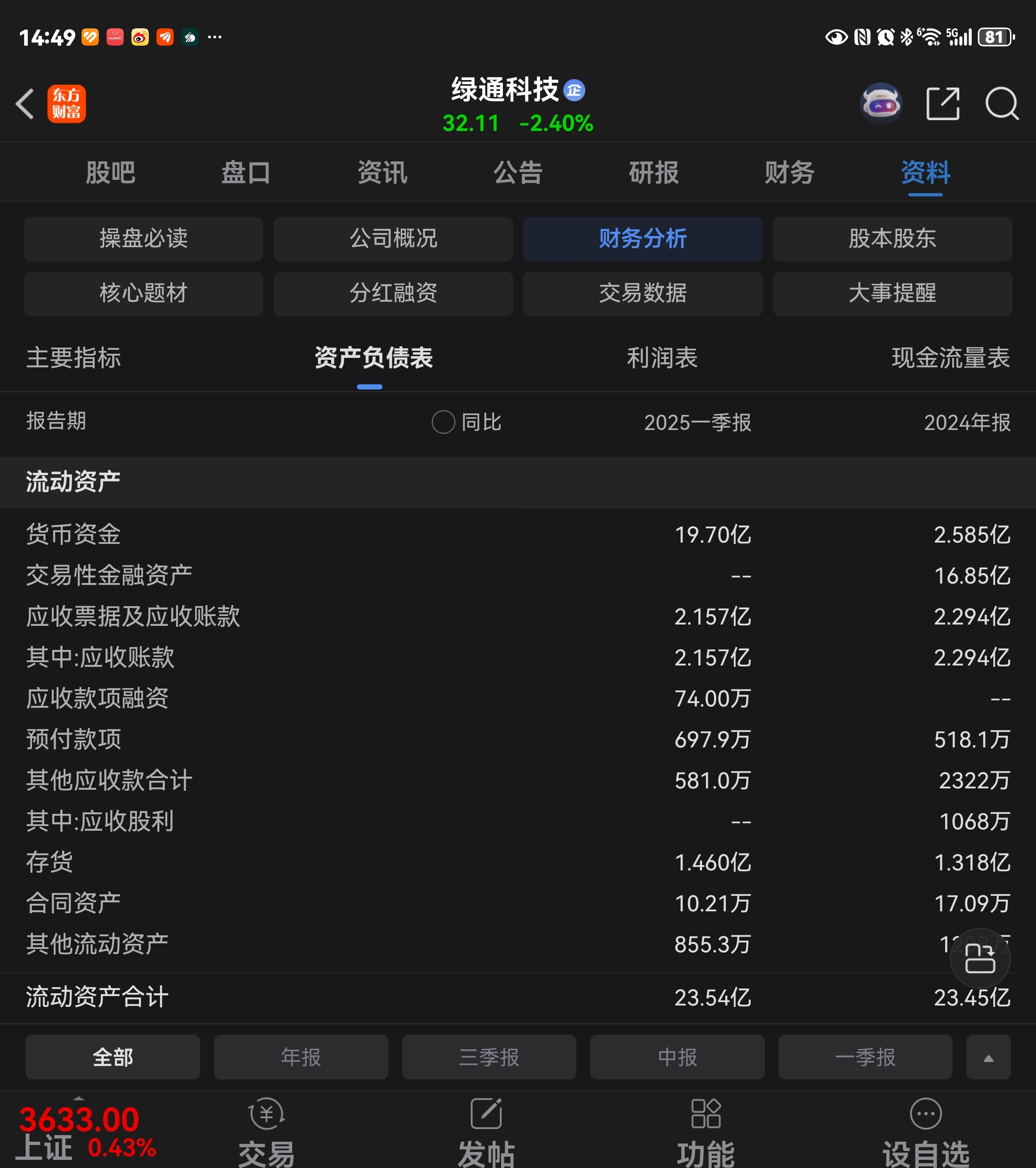Open the 交易 icon in bottom bar
This screenshot has height=1168, width=1036.
click(266, 1113)
